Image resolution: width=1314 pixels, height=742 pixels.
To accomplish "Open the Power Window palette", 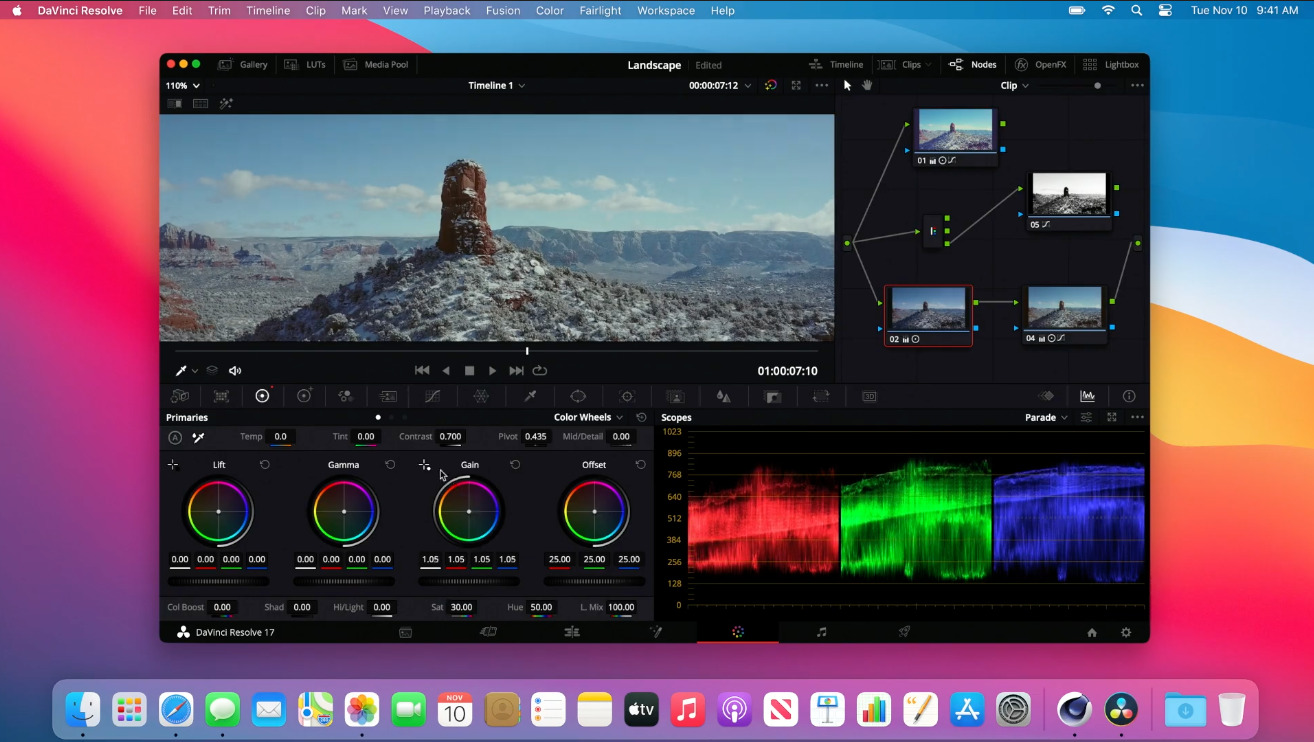I will tap(578, 396).
